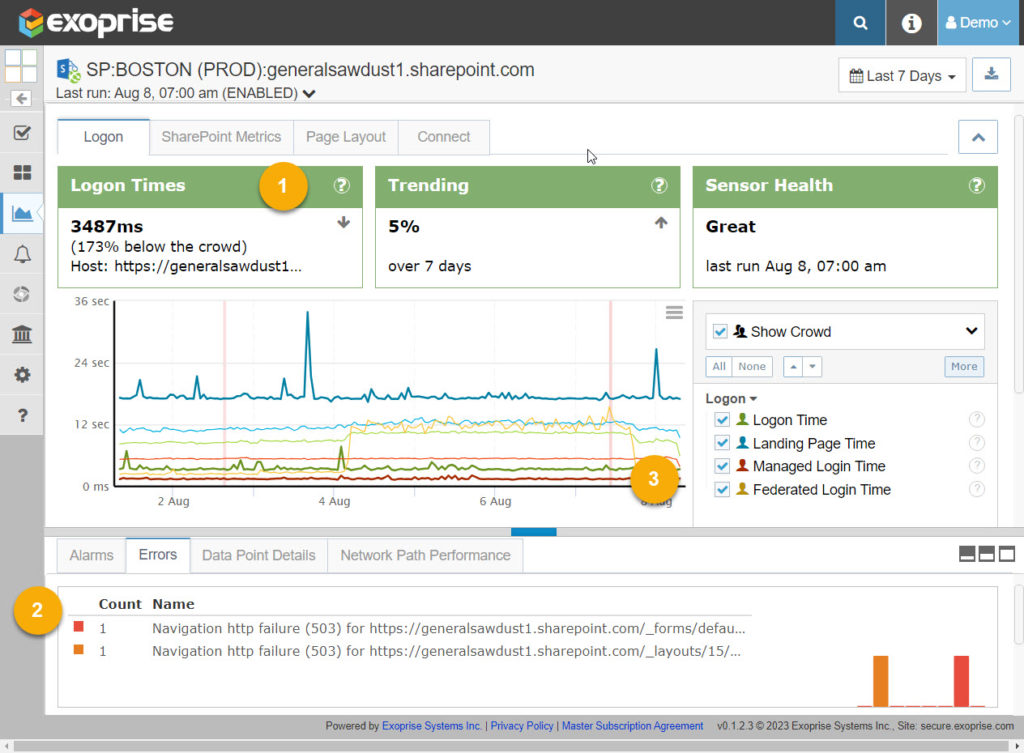Screen dimensions: 1024x753
Task: Click the small down-arrow series button
Action: click(x=812, y=367)
